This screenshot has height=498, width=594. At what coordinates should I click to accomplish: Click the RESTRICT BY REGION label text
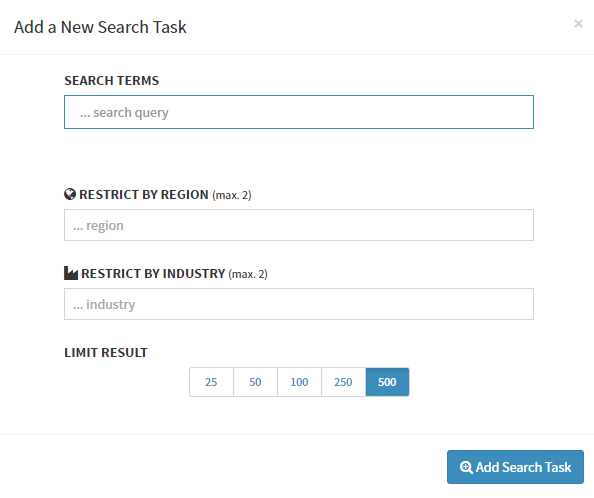[x=144, y=195]
